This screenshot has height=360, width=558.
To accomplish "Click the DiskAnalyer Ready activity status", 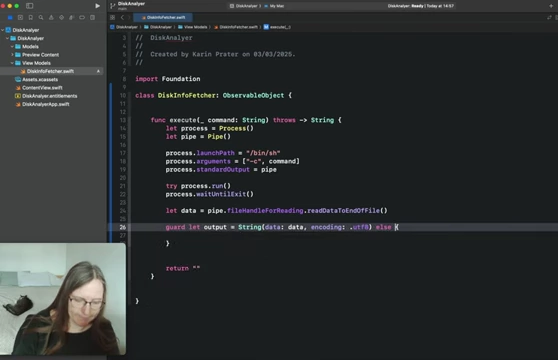I will point(421,6).
